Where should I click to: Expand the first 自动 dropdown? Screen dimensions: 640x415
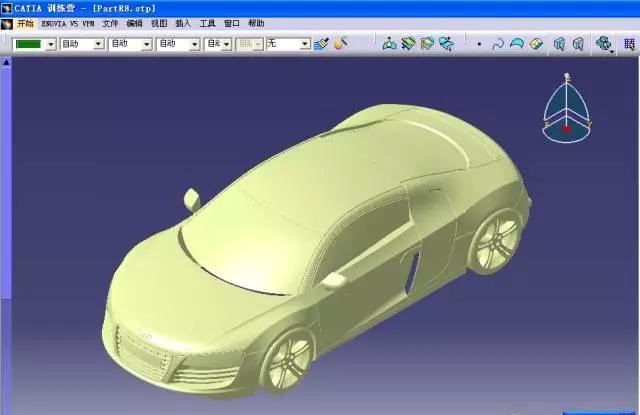click(x=98, y=44)
